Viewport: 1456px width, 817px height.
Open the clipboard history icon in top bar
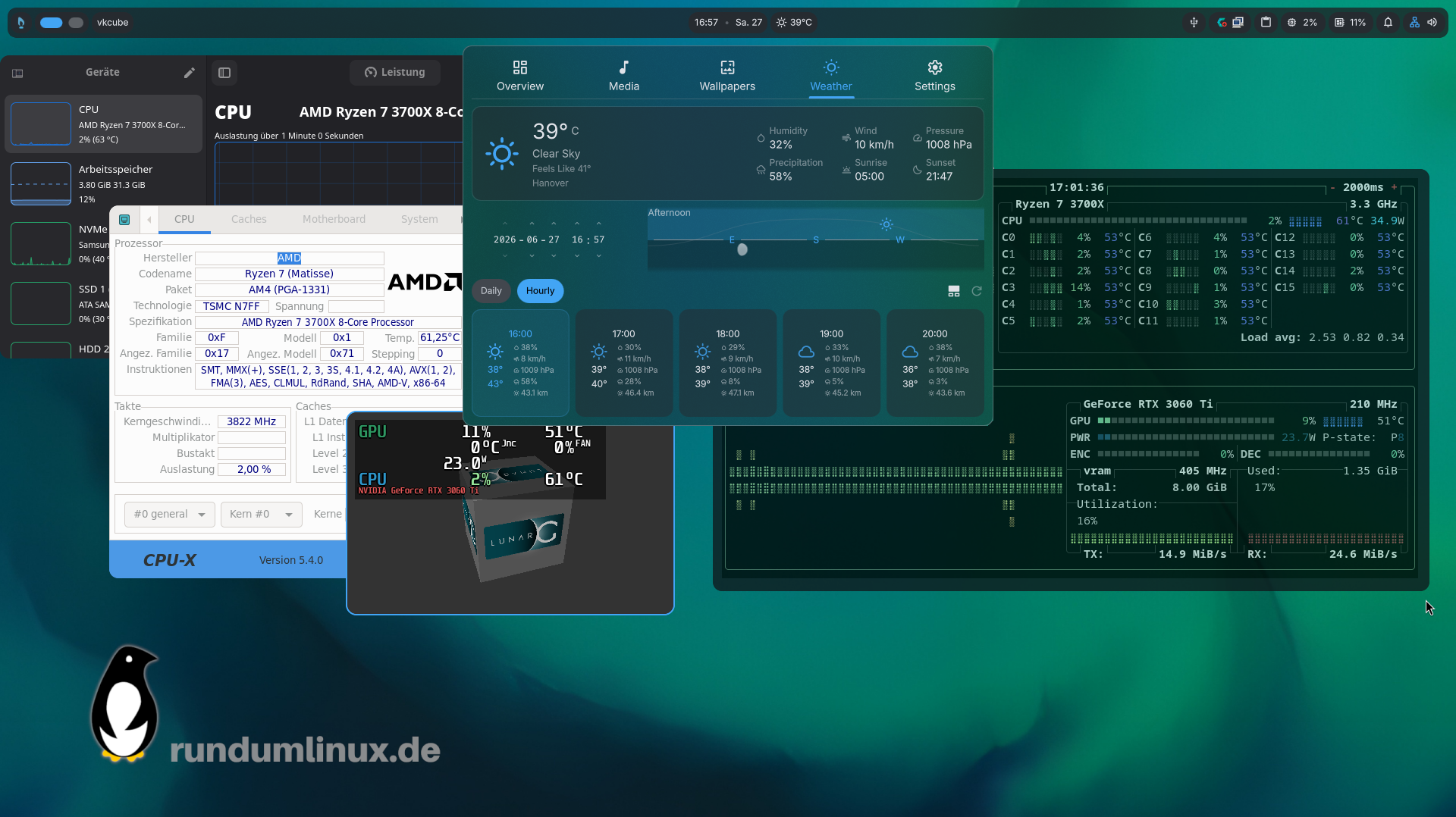[1266, 23]
